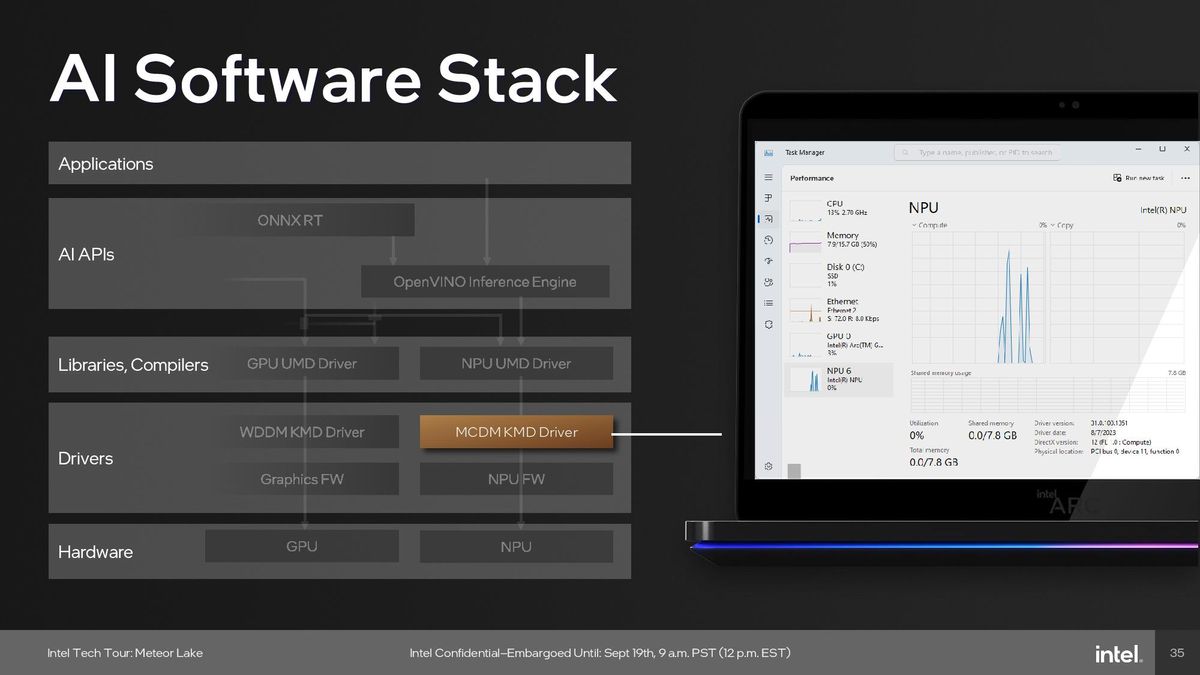Open the Startup apps sidebar icon
This screenshot has height=675, width=1200.
point(768,261)
